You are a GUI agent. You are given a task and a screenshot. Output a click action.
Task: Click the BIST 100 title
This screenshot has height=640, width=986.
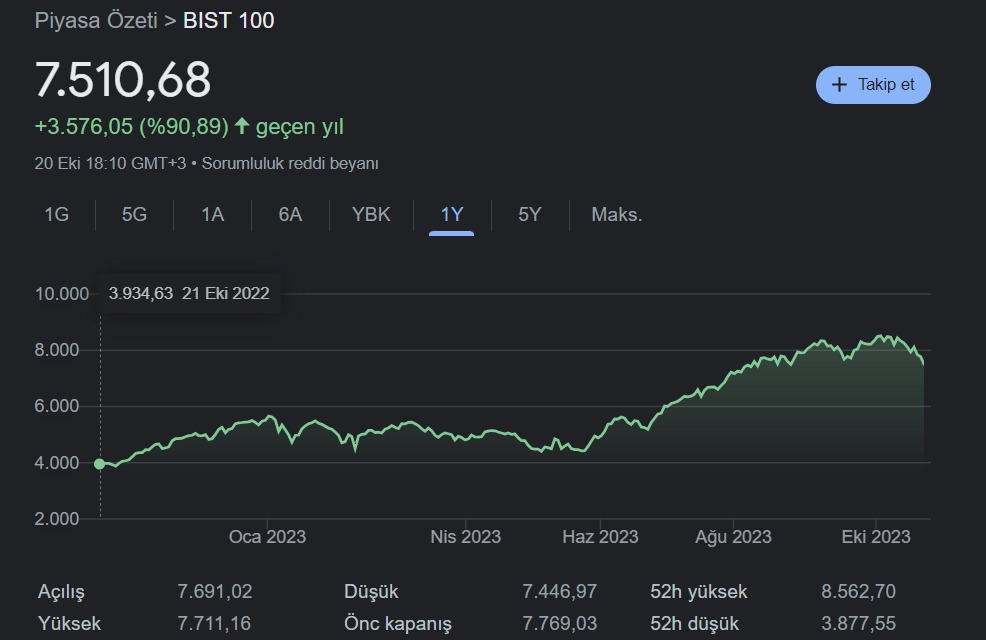pos(229,20)
